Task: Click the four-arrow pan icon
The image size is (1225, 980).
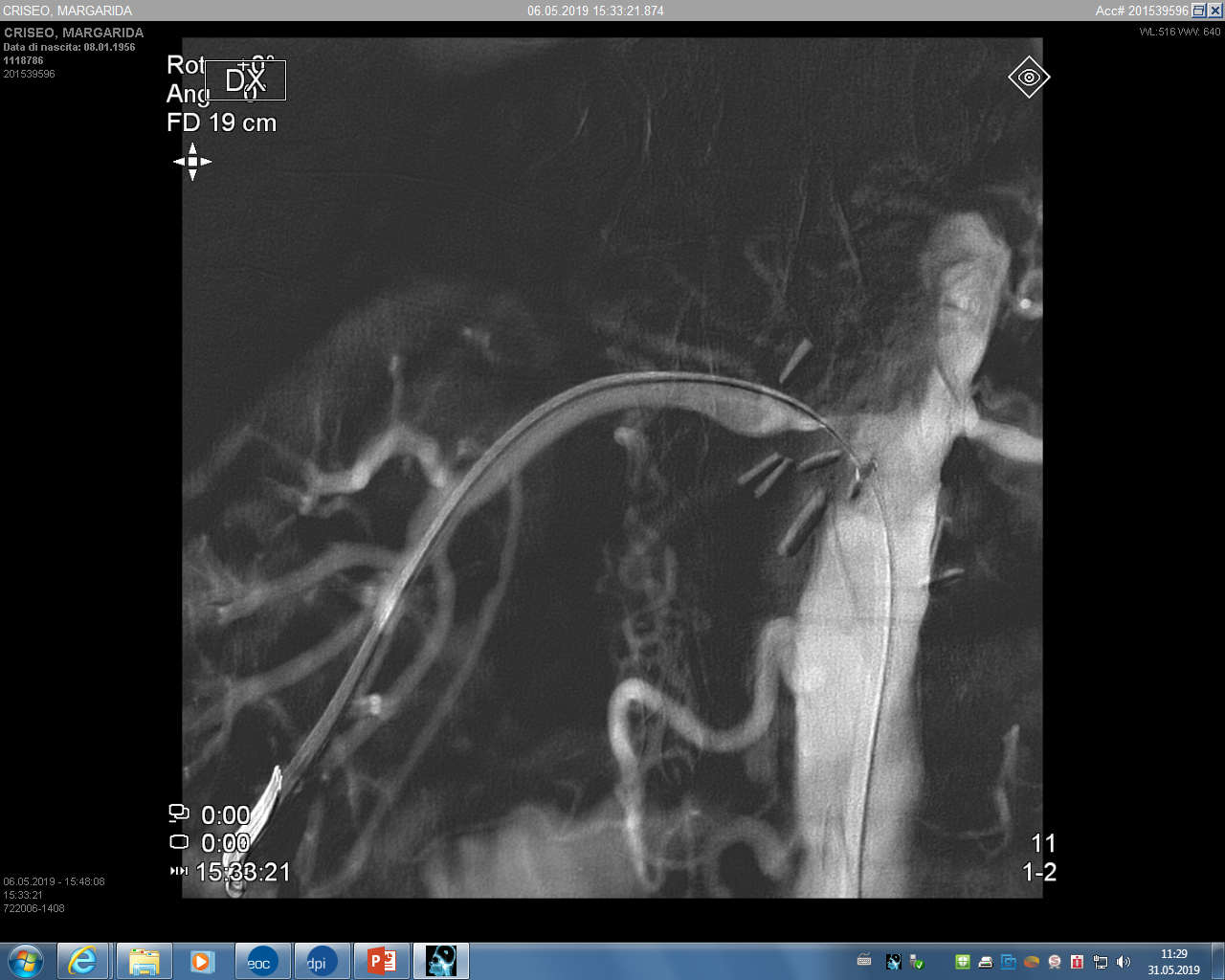Action: click(x=192, y=162)
